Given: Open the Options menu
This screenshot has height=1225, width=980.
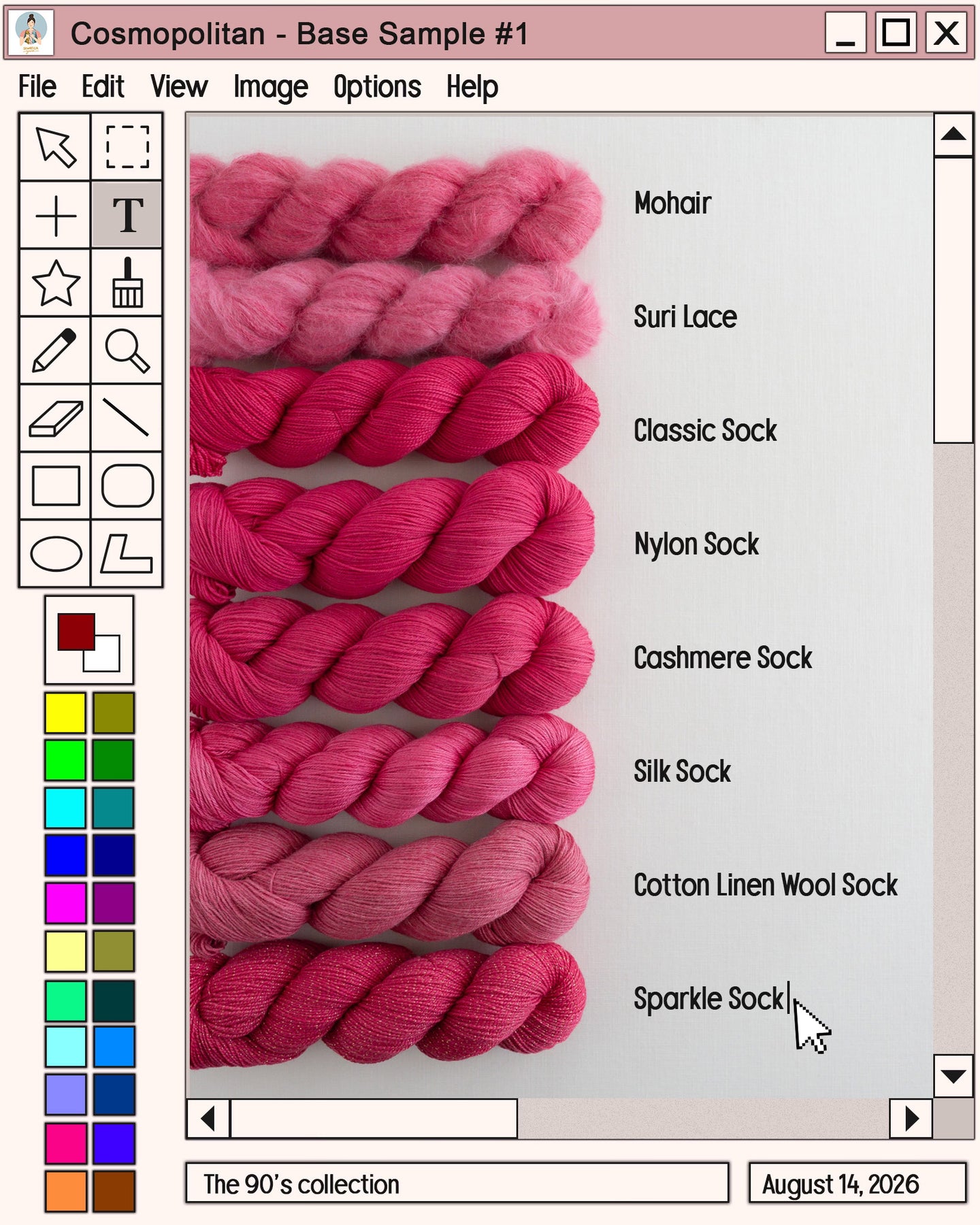Looking at the screenshot, I should [377, 87].
